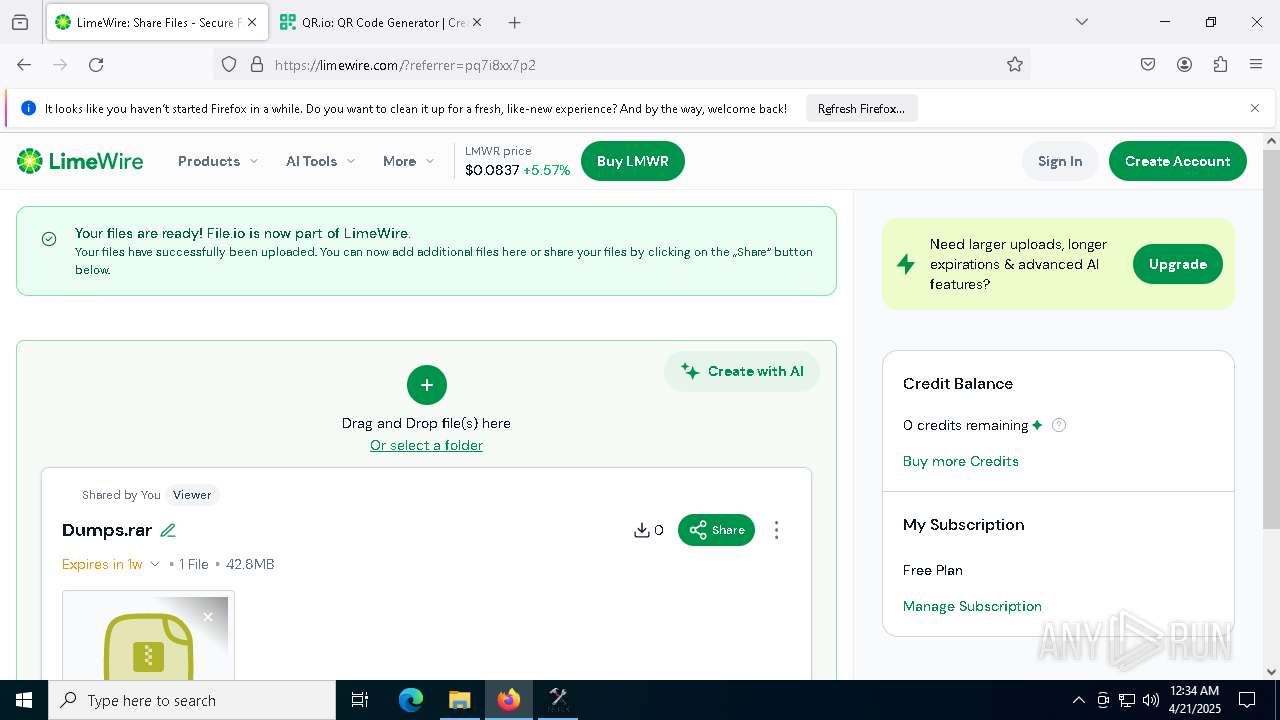The height and width of the screenshot is (720, 1280).
Task: Expand the AI Tools menu
Action: [x=320, y=161]
